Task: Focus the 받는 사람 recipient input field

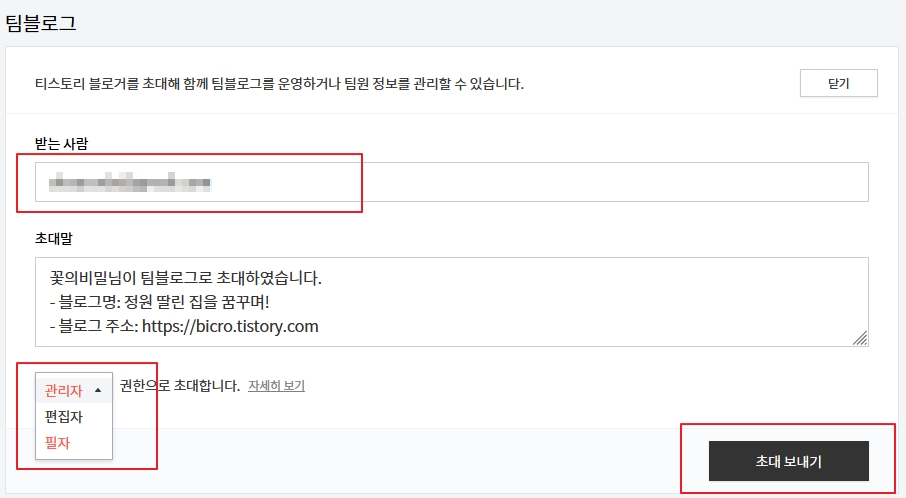Action: point(451,182)
